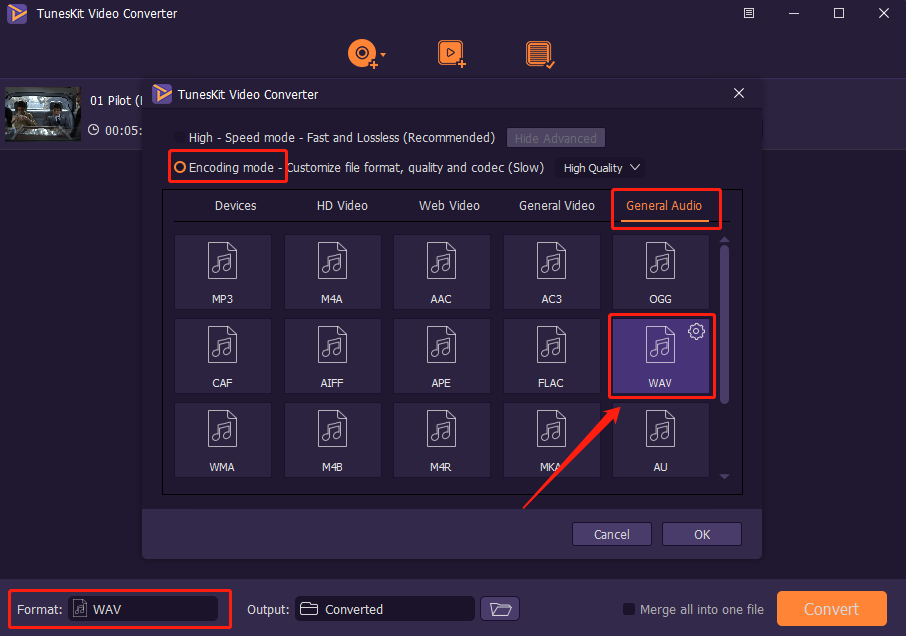Viewport: 906px width, 636px height.
Task: Select the MKA audio format
Action: 551,440
